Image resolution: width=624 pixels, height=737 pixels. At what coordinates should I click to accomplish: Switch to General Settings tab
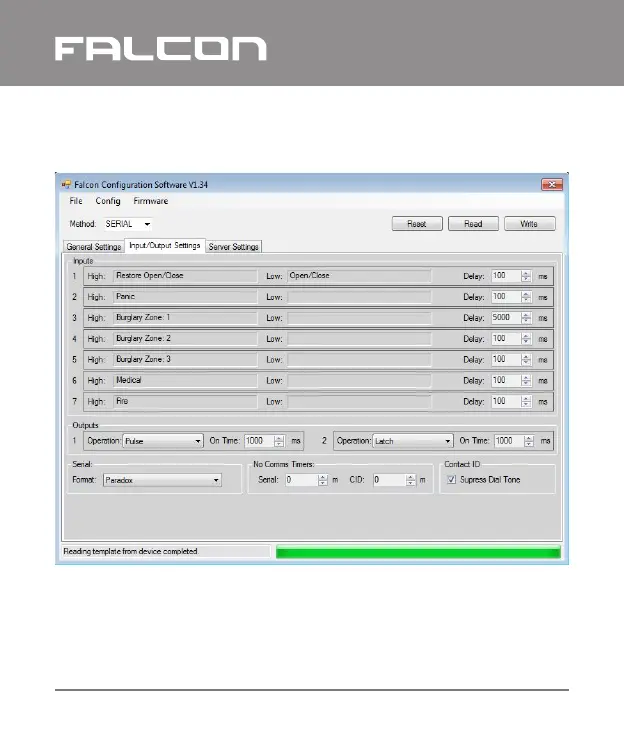pos(94,247)
